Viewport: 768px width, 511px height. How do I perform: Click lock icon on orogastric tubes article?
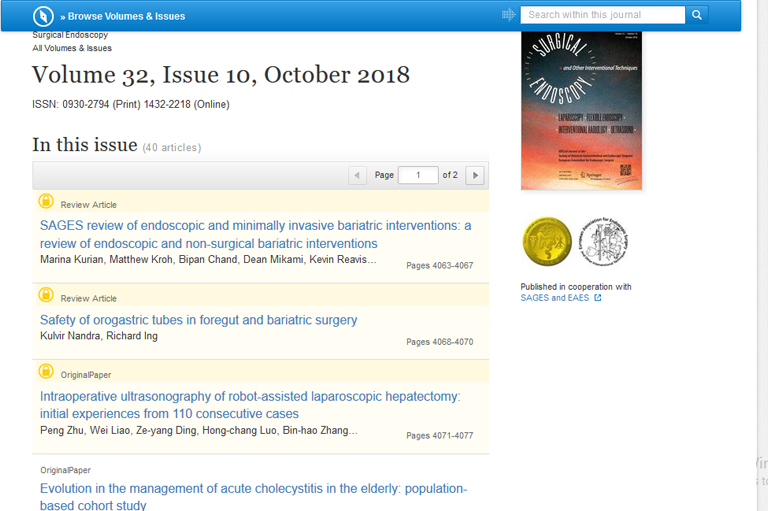46,296
